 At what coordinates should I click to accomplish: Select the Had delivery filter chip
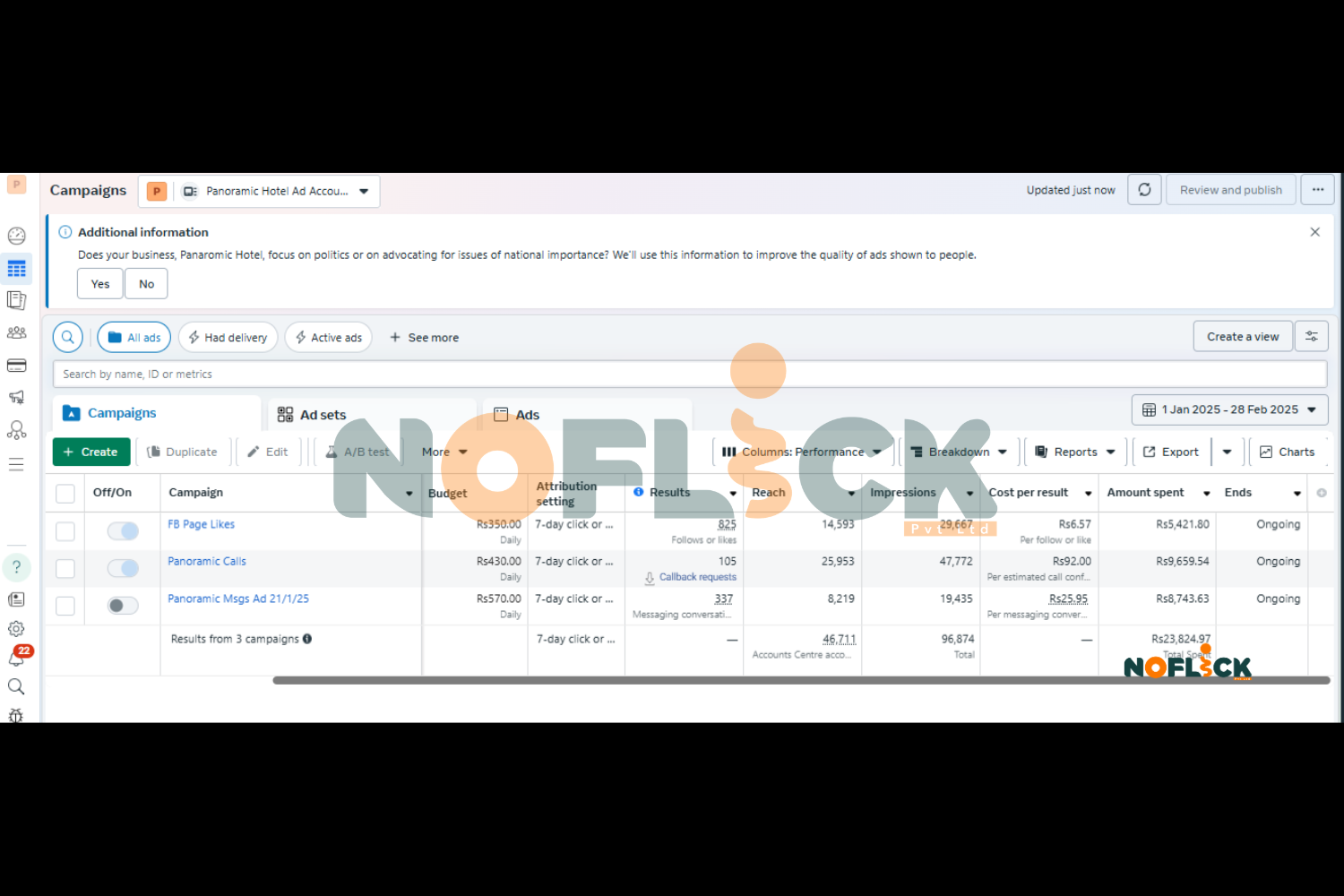point(228,338)
